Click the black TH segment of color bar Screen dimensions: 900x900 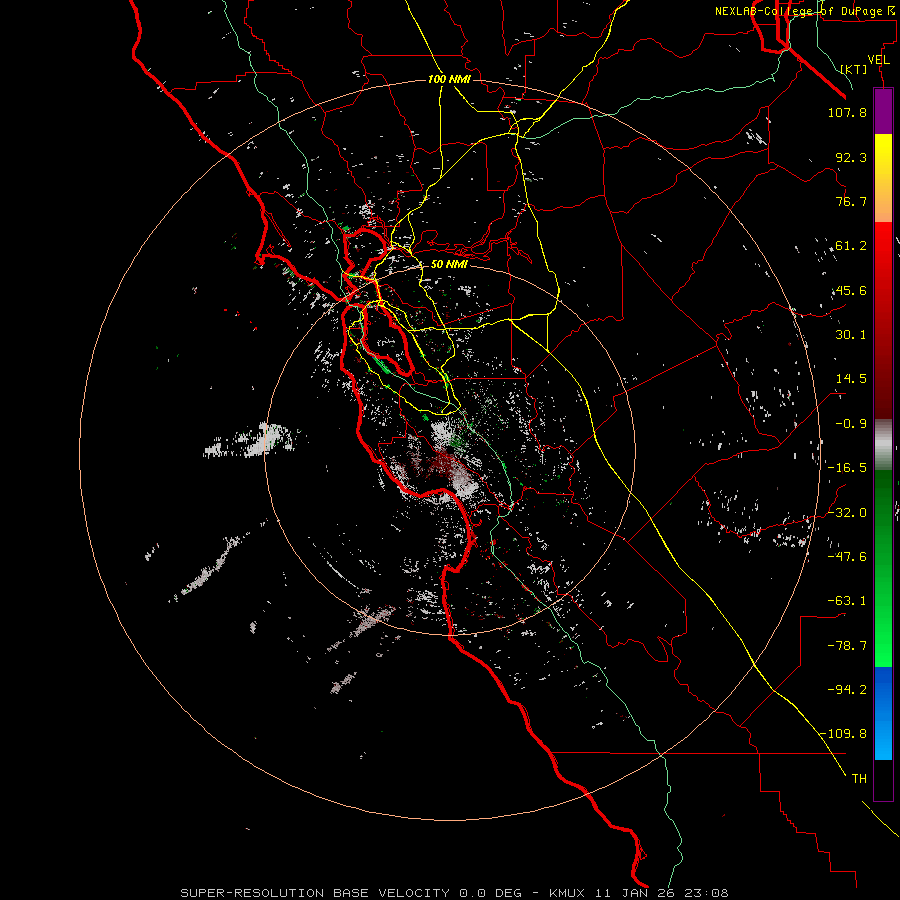[x=883, y=780]
